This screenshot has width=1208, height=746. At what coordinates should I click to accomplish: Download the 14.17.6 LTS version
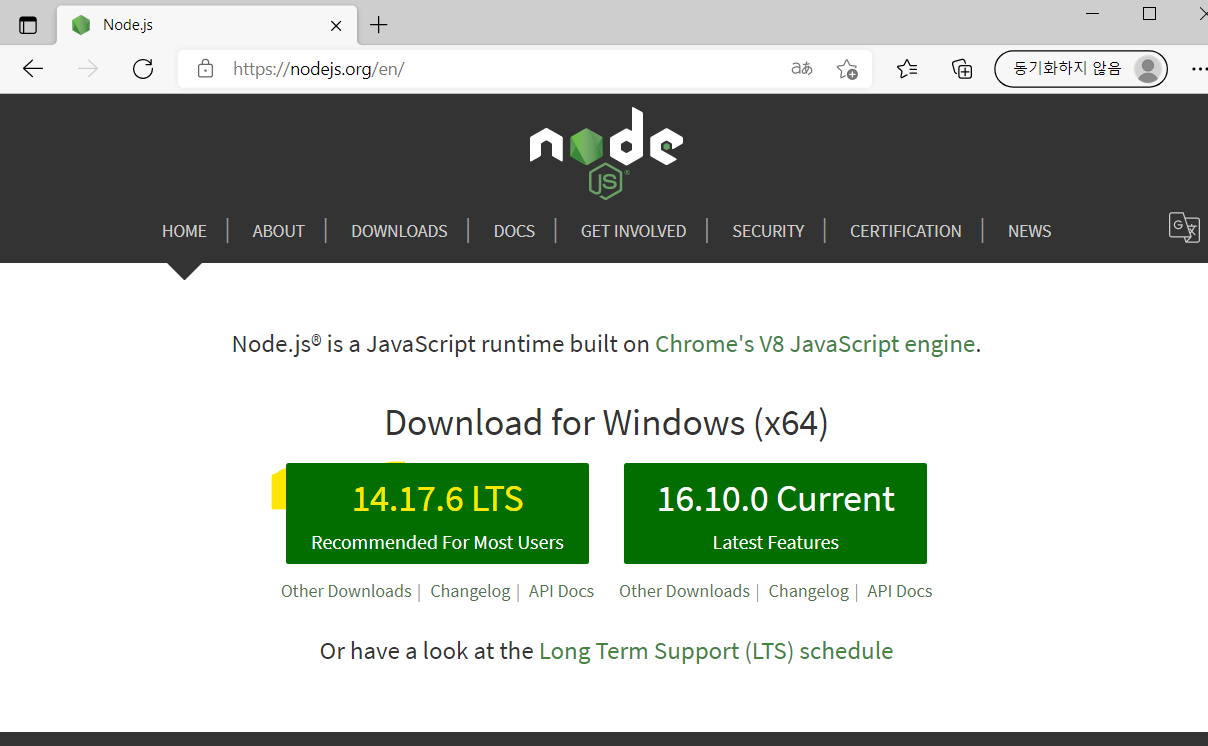(x=437, y=513)
